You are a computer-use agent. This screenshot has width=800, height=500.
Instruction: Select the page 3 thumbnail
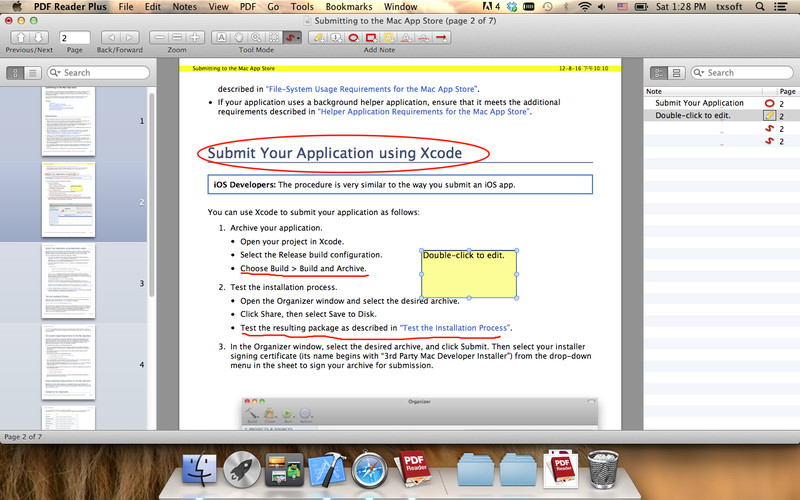68,281
